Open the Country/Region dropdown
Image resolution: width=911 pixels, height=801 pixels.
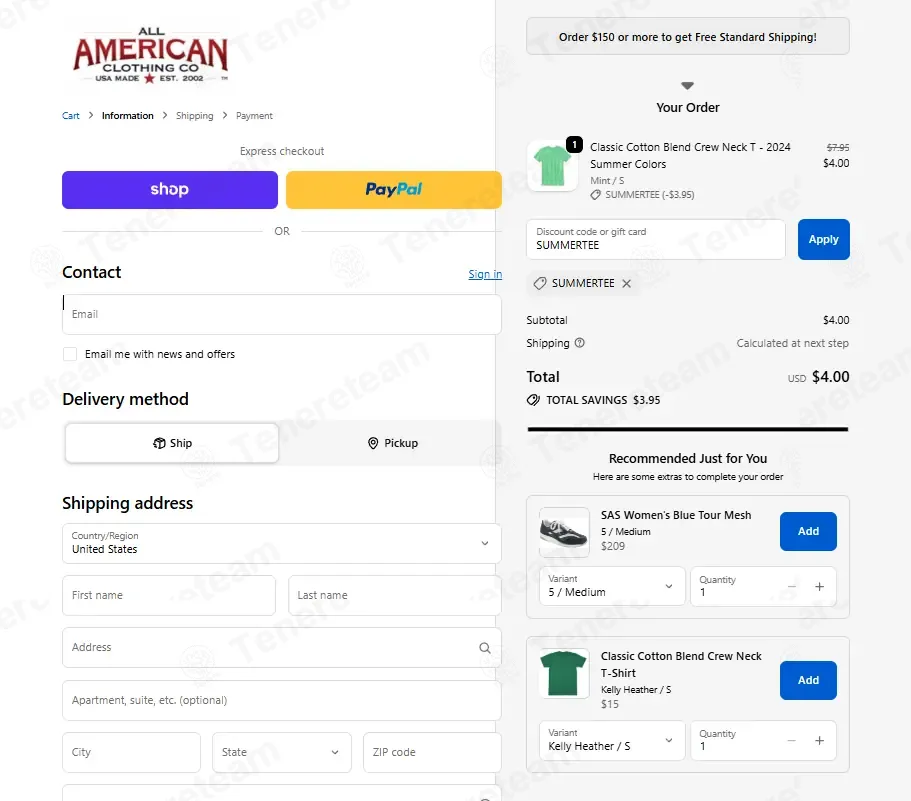pos(282,543)
